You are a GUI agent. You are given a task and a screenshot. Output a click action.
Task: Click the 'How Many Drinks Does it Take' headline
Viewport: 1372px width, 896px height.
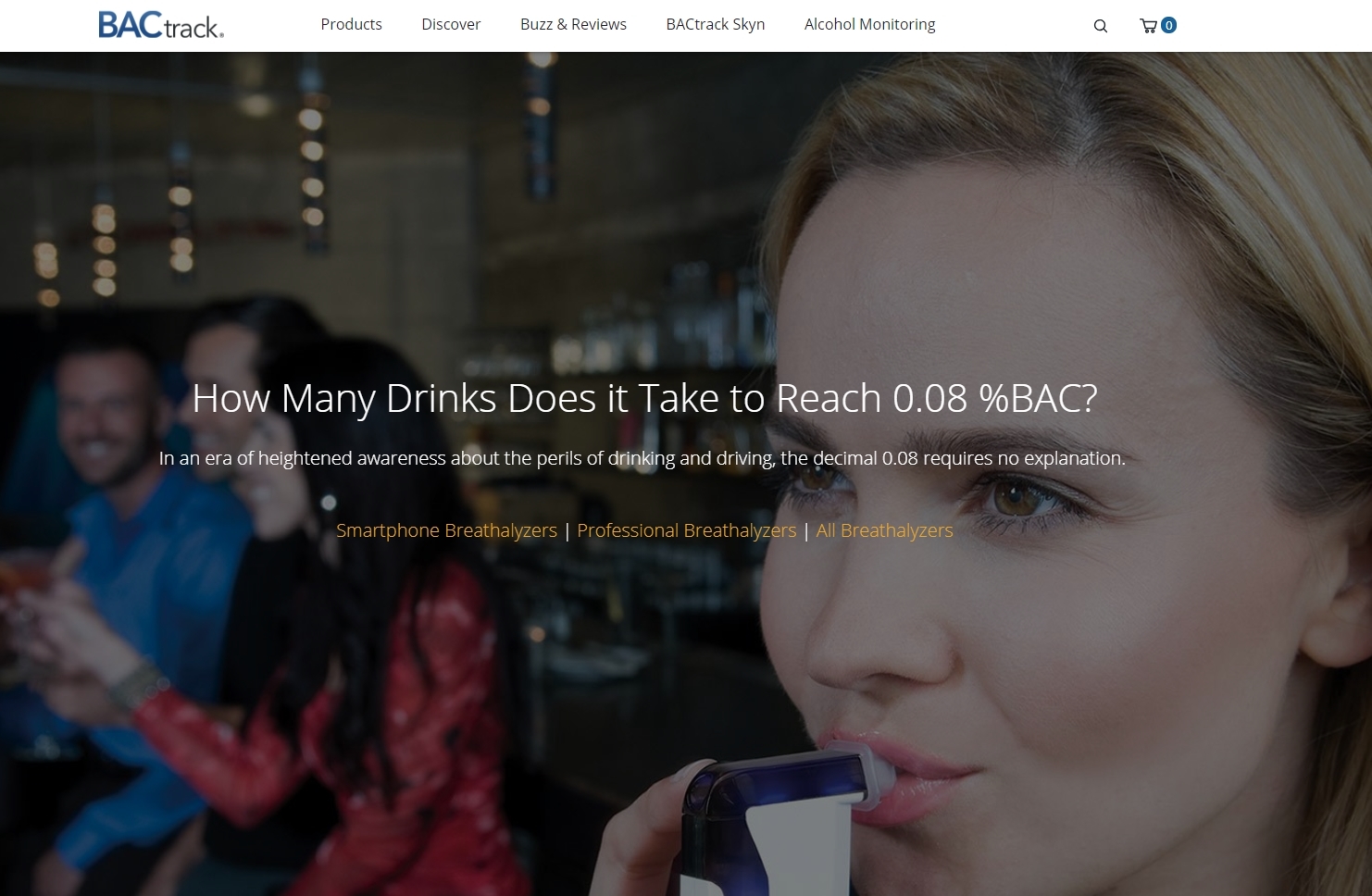pos(644,399)
